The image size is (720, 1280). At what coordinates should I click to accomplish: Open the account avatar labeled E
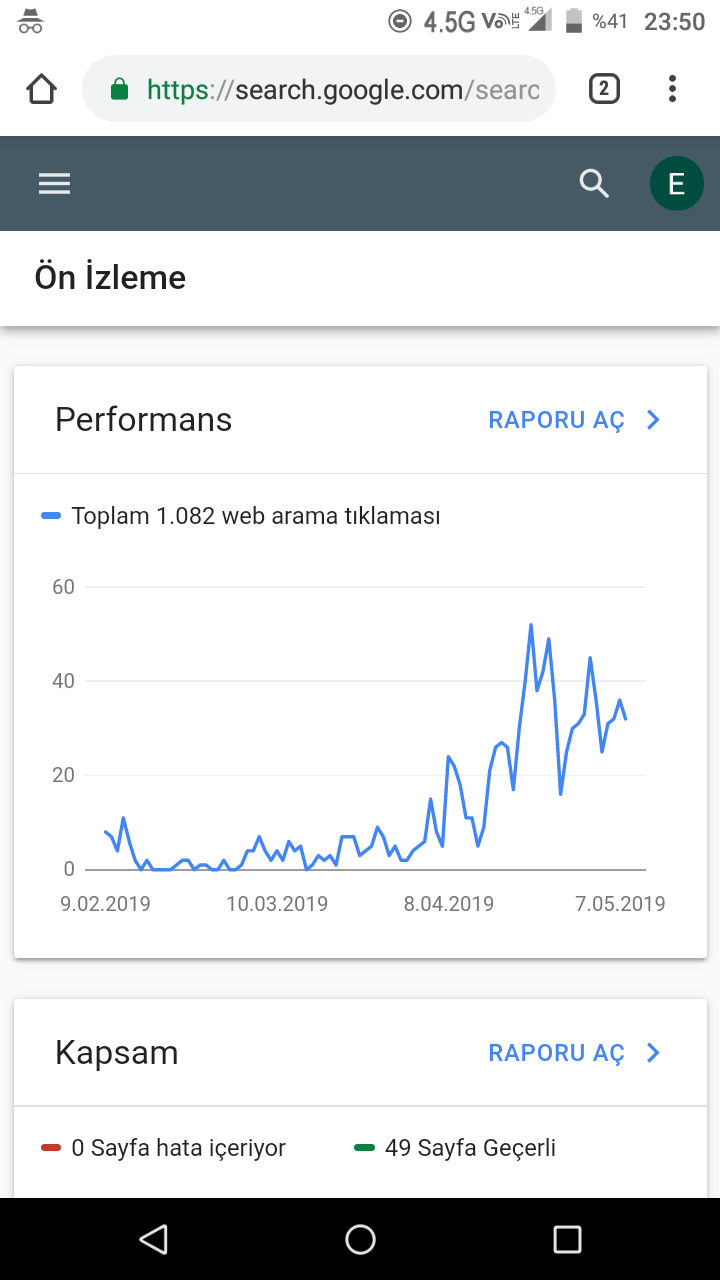click(x=676, y=184)
